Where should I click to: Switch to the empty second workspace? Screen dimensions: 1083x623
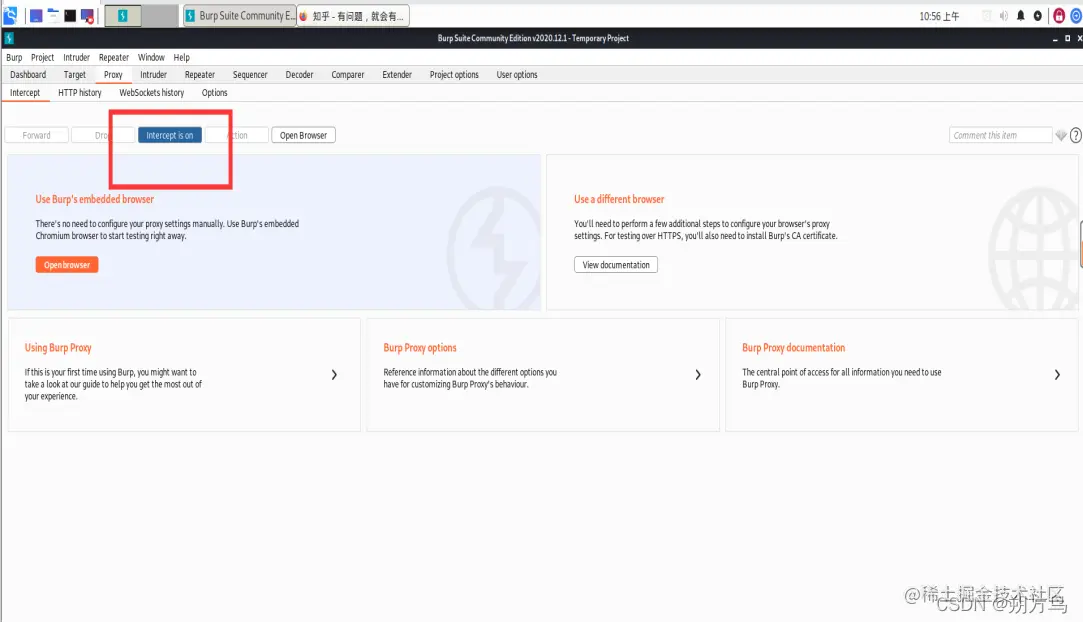[x=160, y=15]
